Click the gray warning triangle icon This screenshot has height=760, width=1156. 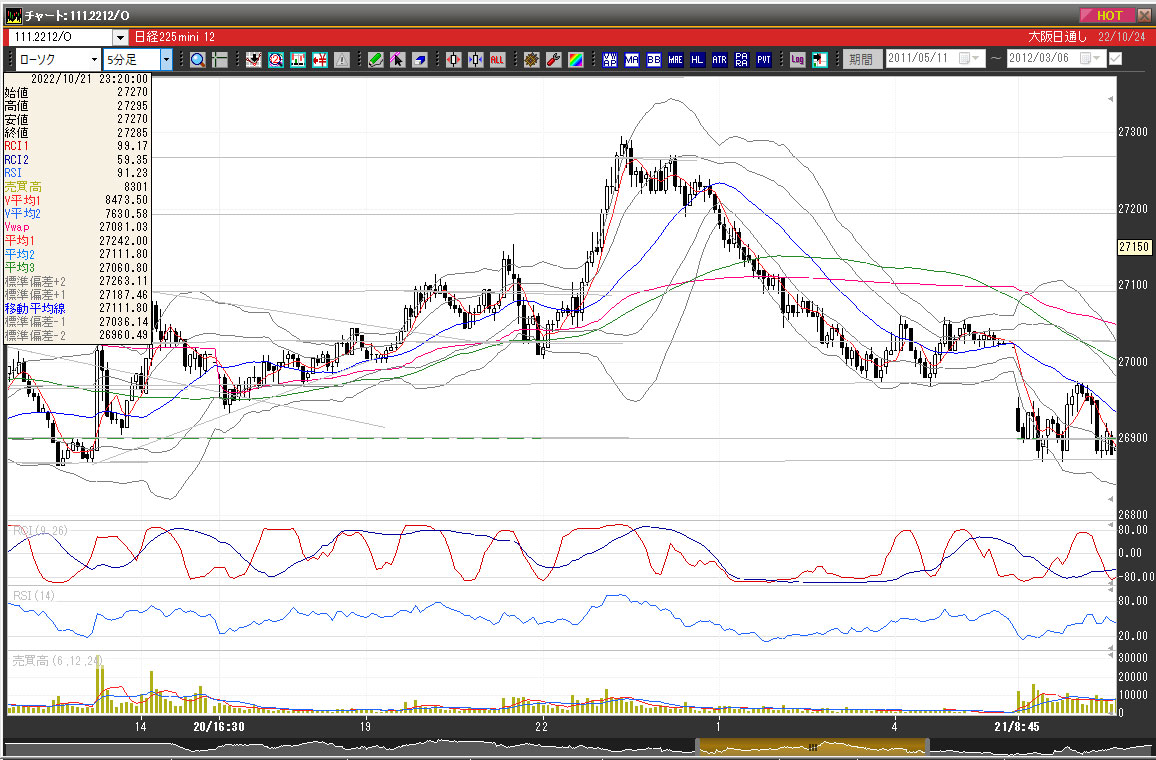point(341,60)
